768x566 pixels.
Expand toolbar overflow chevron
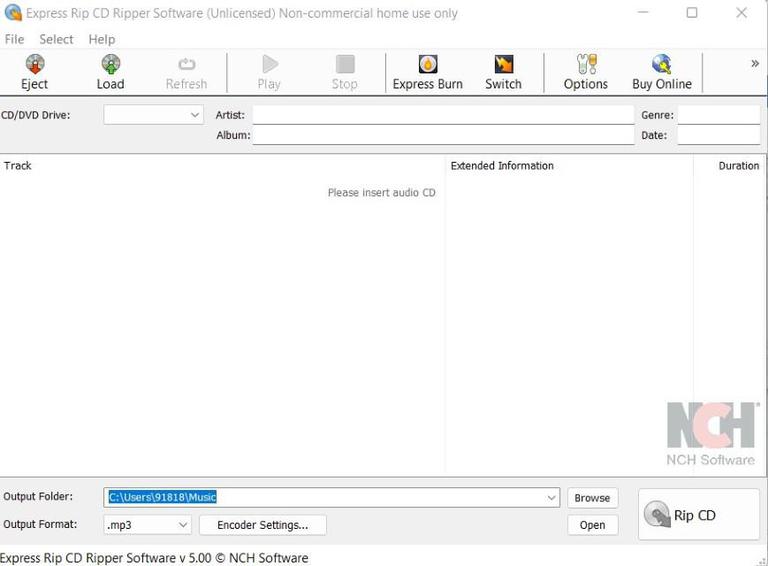(755, 63)
